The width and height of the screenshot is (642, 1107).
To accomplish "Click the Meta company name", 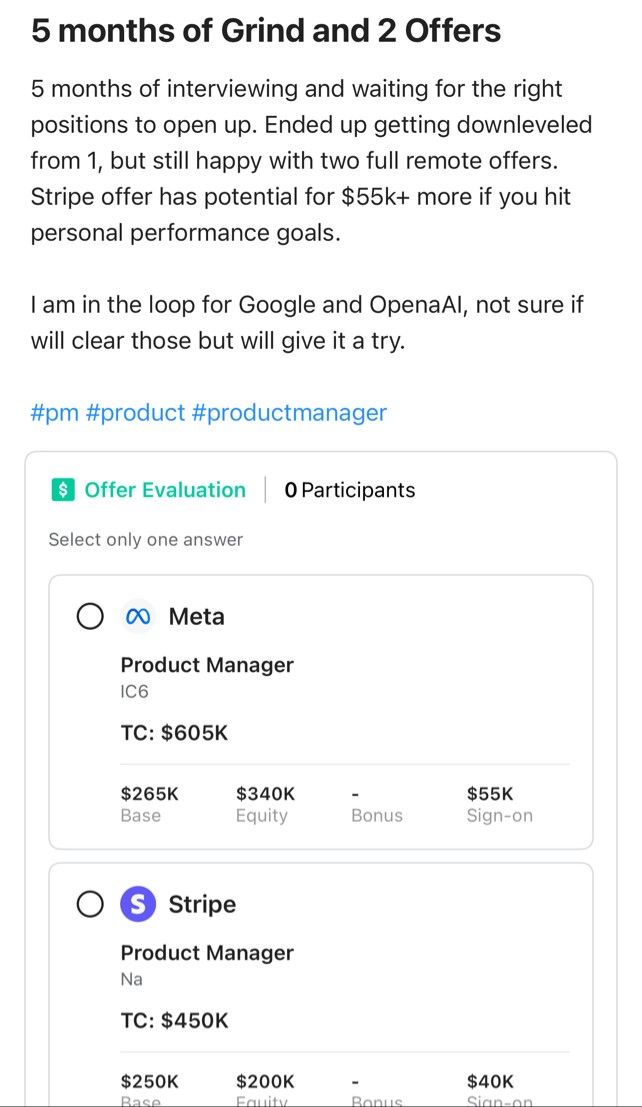I will click(x=196, y=616).
